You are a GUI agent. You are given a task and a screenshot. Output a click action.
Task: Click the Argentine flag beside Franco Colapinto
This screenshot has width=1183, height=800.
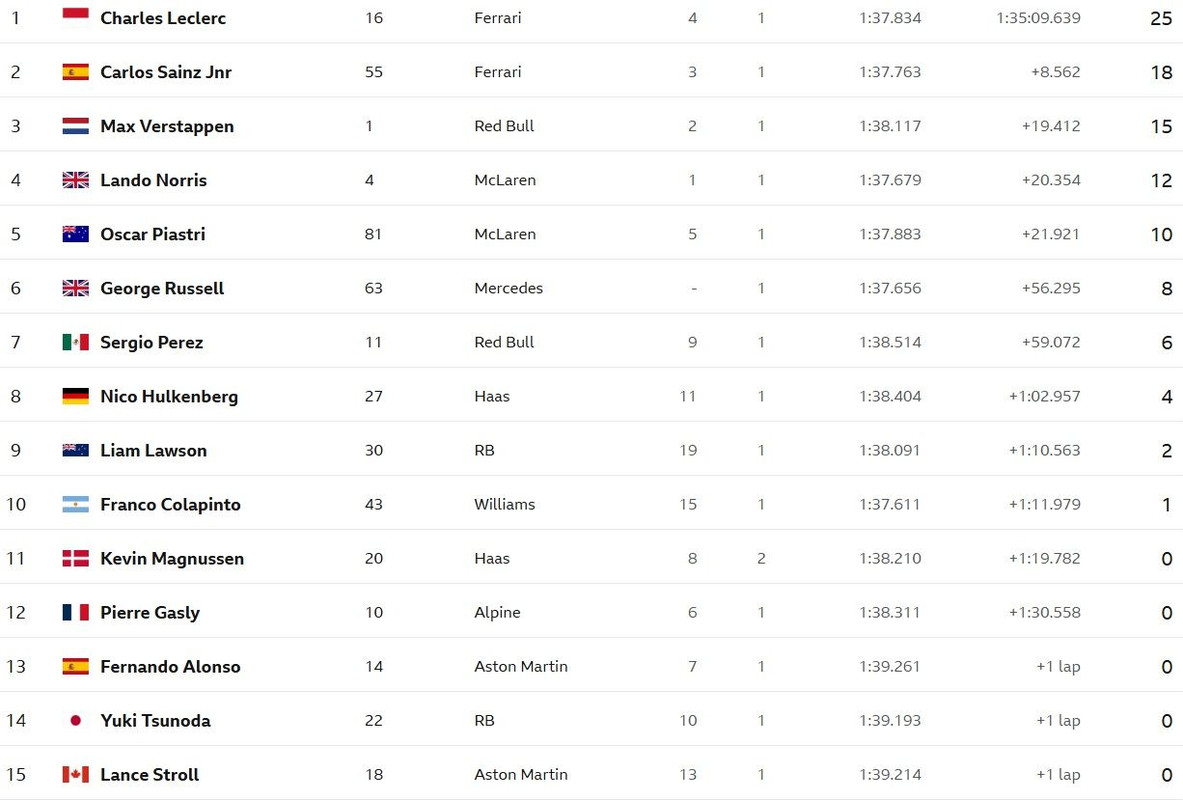pyautogui.click(x=75, y=504)
